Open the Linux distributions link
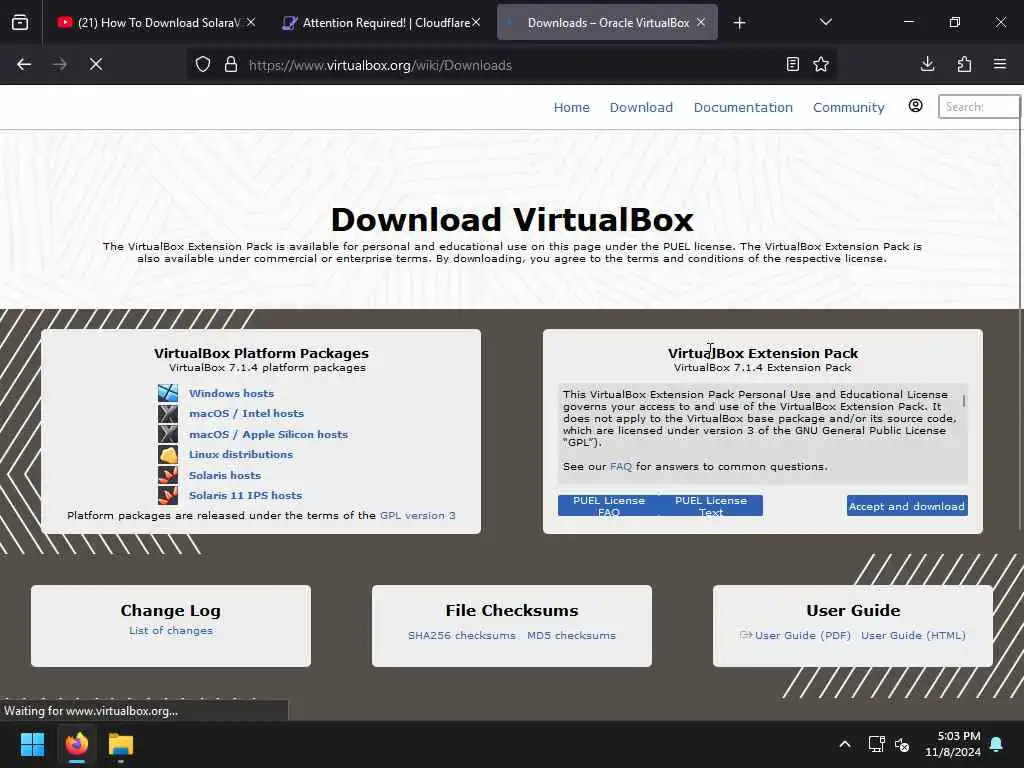Screen dimensions: 1024x768 [241, 455]
